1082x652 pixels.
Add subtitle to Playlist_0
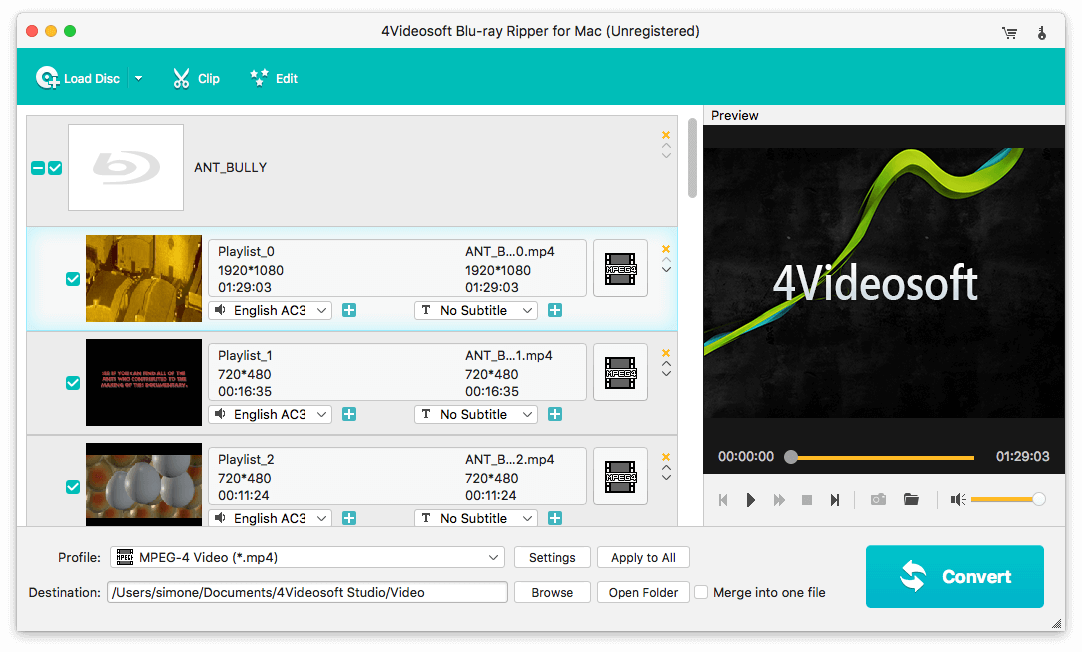[x=555, y=310]
